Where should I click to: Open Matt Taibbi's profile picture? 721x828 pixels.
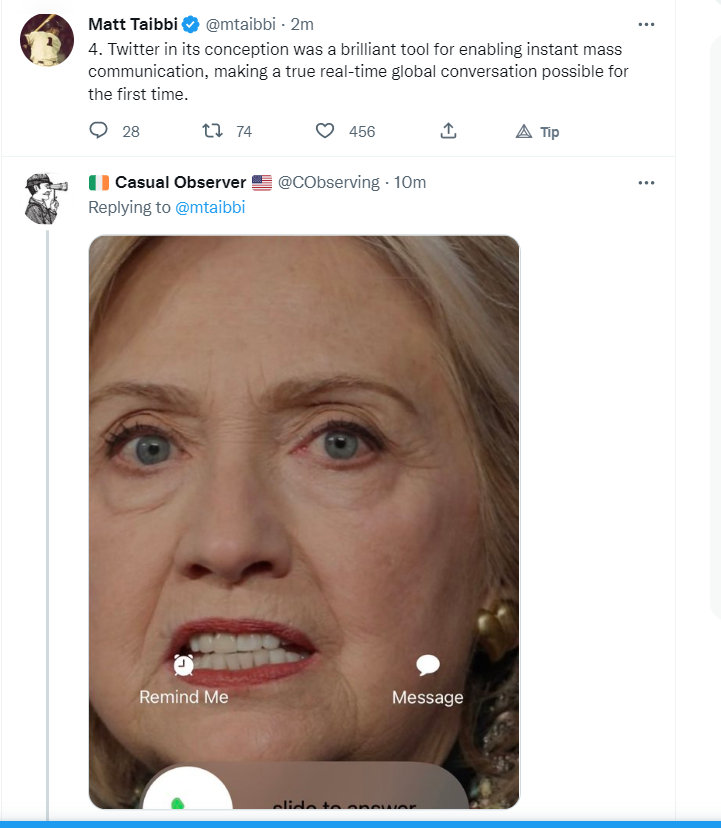click(x=47, y=41)
